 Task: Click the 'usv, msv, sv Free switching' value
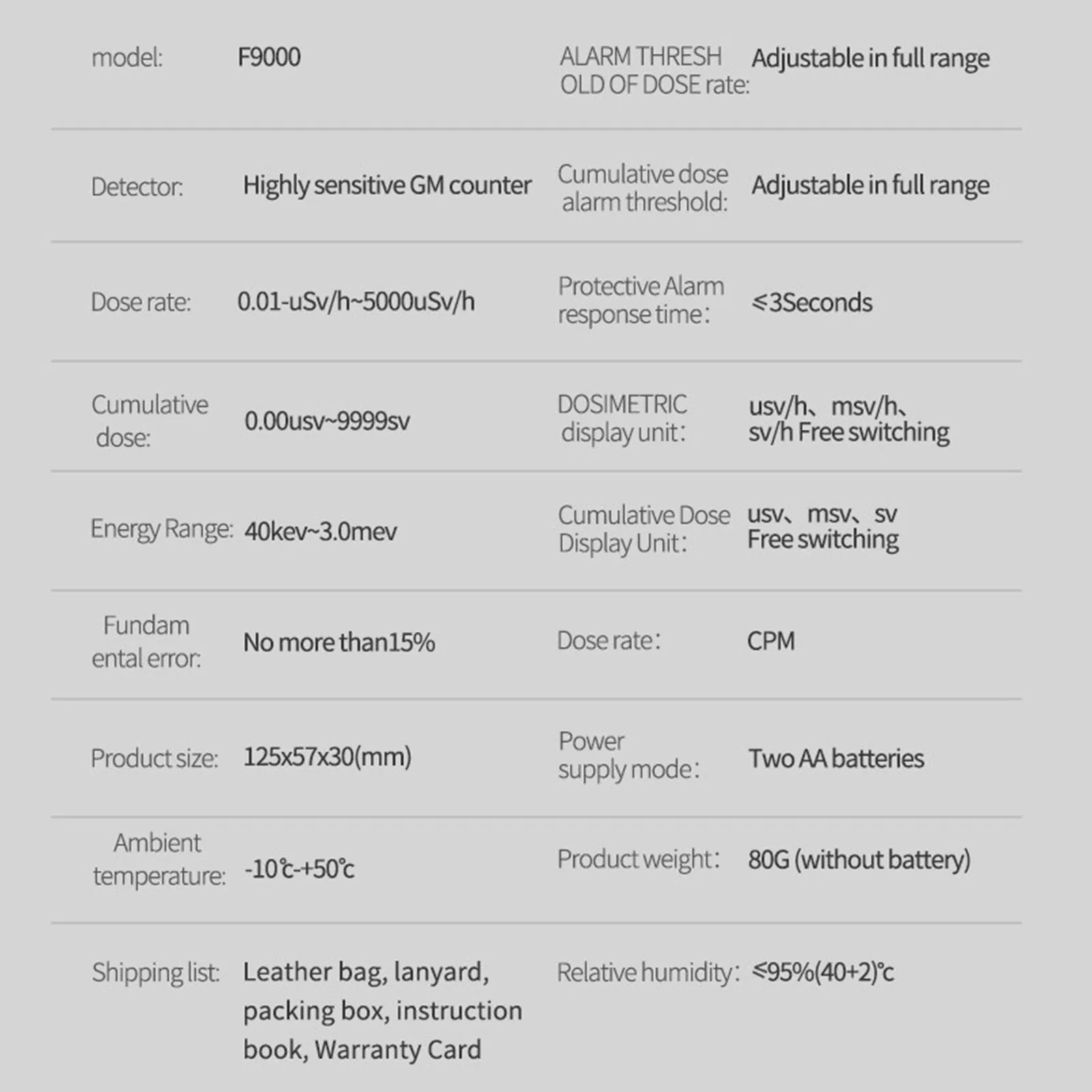(x=823, y=527)
